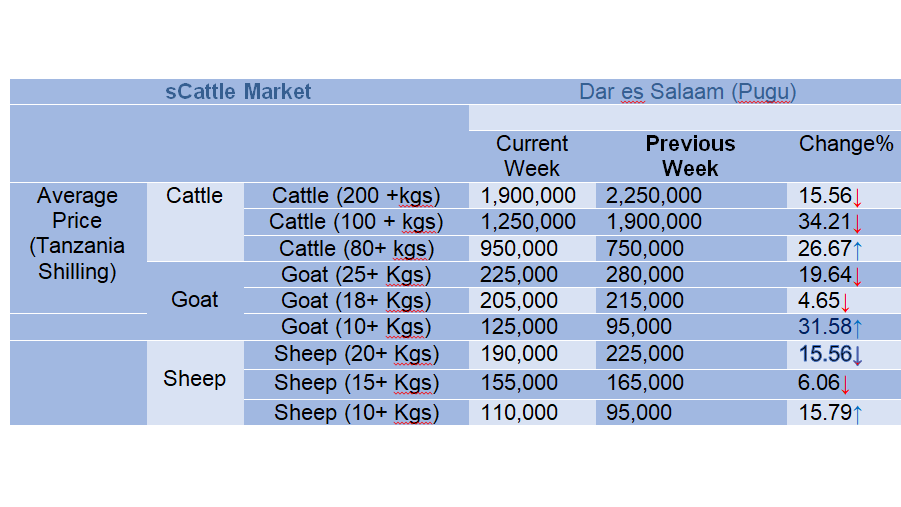Click the red down arrow beside 34.21
Viewport: 901px width, 507px height.
(x=857, y=224)
